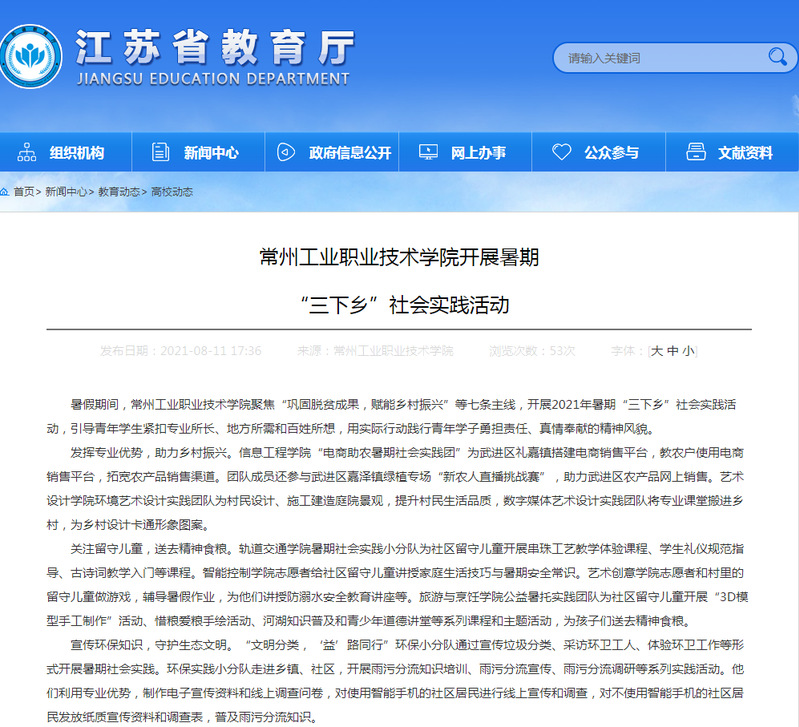Screen dimensions: 799x727
Task: Click the 政府信息公开 globe icon
Action: tap(285, 153)
